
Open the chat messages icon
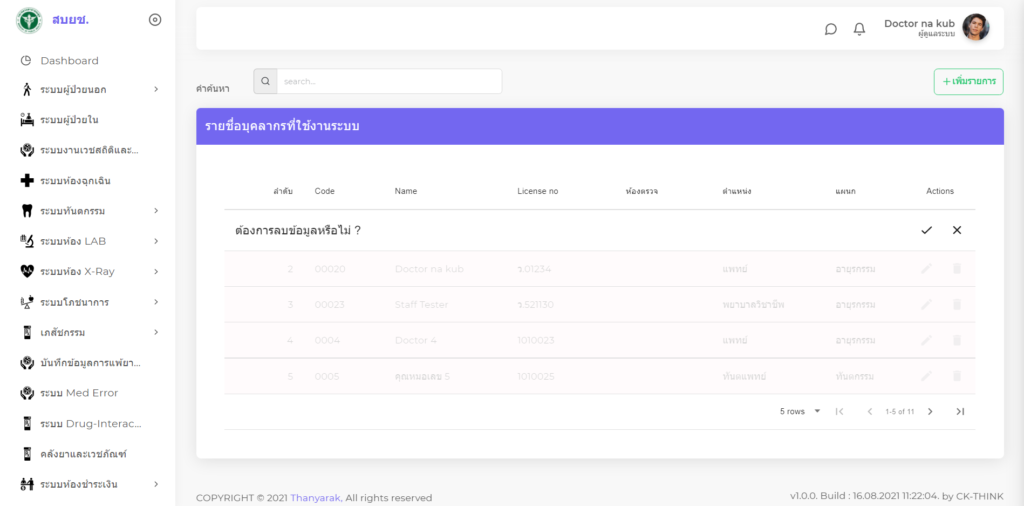830,29
